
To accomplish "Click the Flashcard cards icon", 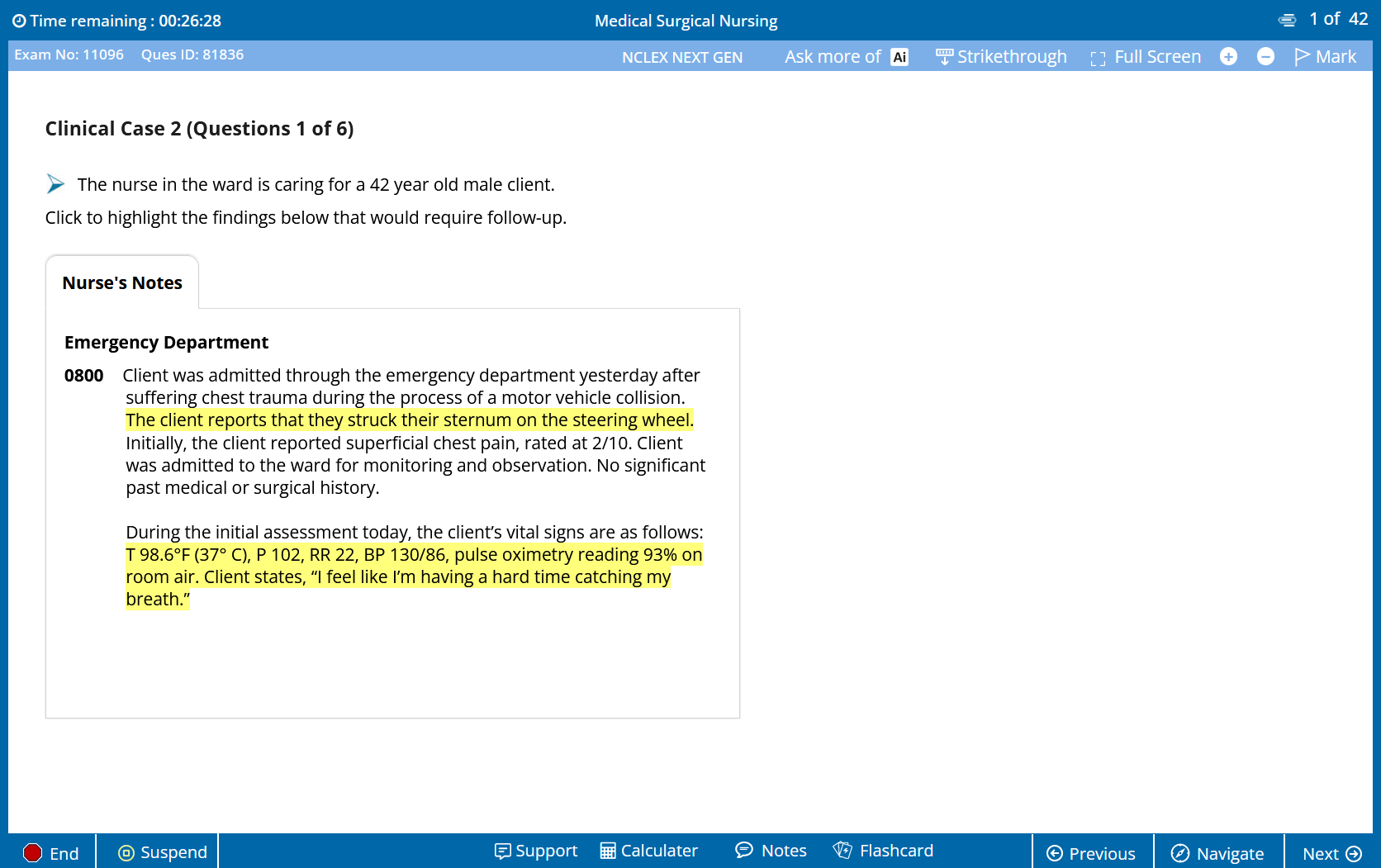I will [x=842, y=850].
